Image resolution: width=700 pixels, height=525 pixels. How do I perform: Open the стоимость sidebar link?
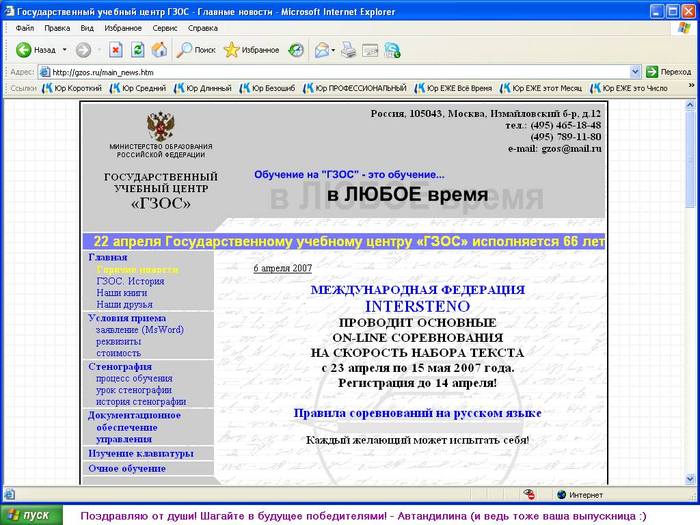point(118,353)
